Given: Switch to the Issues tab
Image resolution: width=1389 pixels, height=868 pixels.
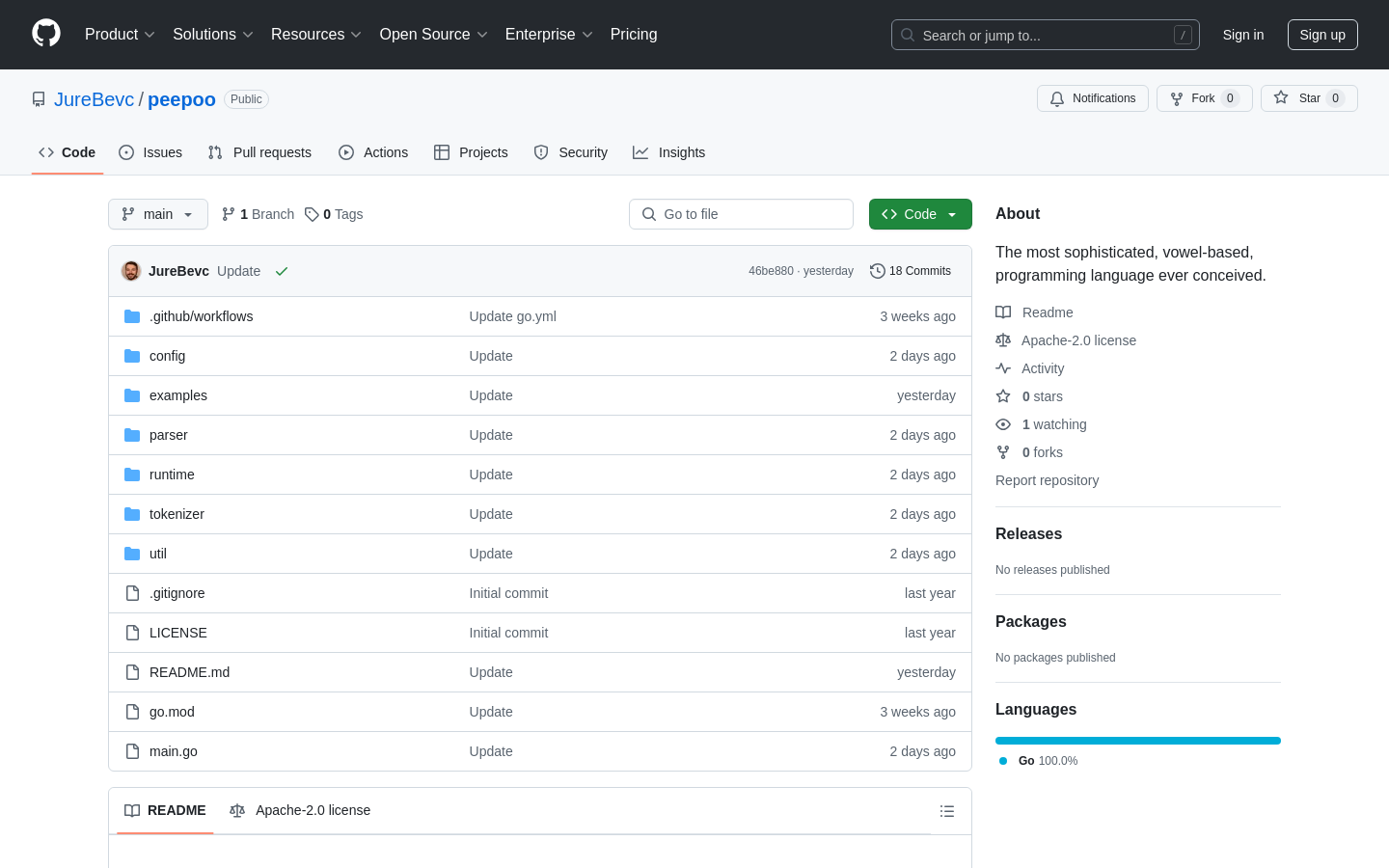Looking at the screenshot, I should tap(150, 152).
